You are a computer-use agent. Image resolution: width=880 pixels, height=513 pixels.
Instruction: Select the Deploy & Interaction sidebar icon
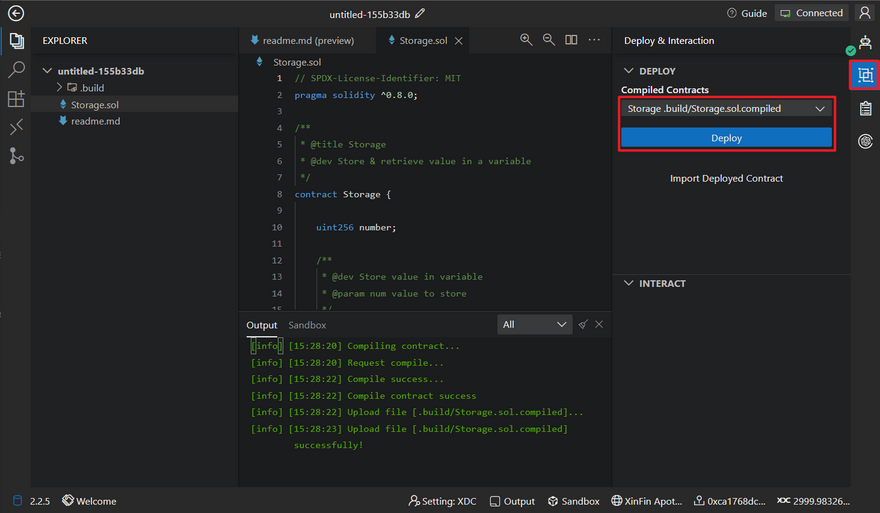(x=865, y=75)
